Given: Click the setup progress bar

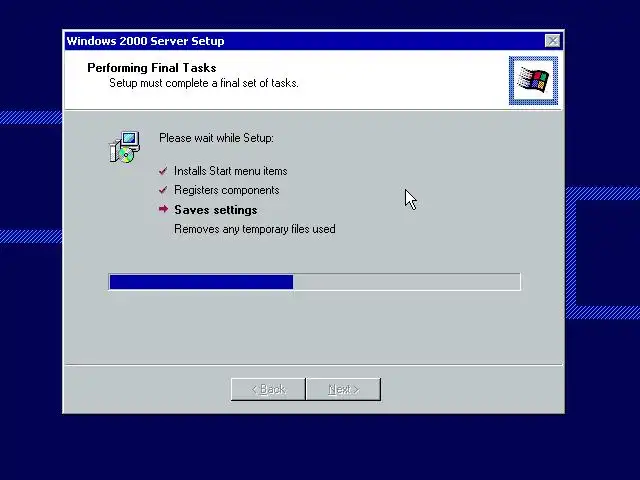Looking at the screenshot, I should [315, 282].
